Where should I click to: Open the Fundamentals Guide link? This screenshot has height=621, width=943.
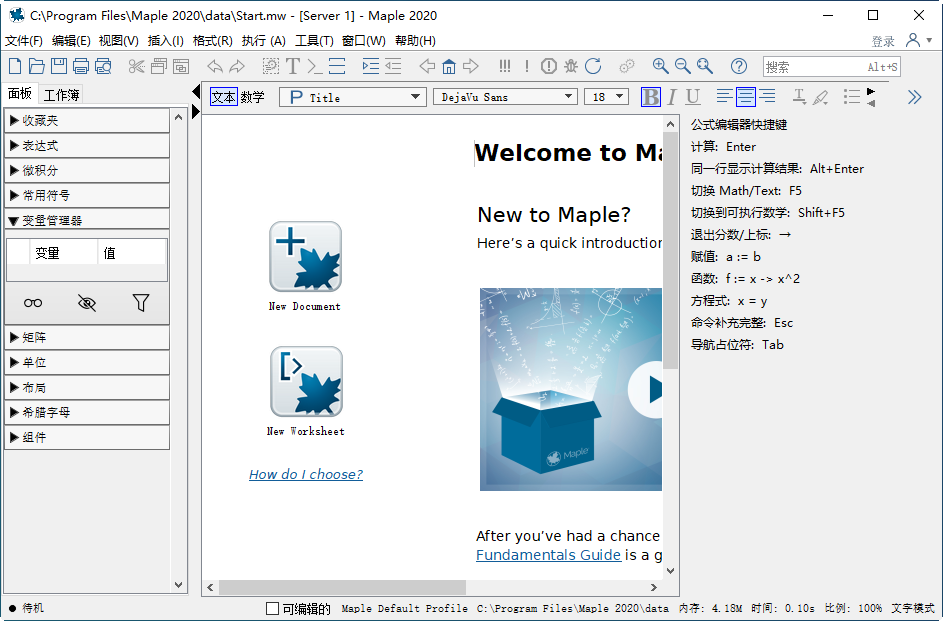click(548, 555)
